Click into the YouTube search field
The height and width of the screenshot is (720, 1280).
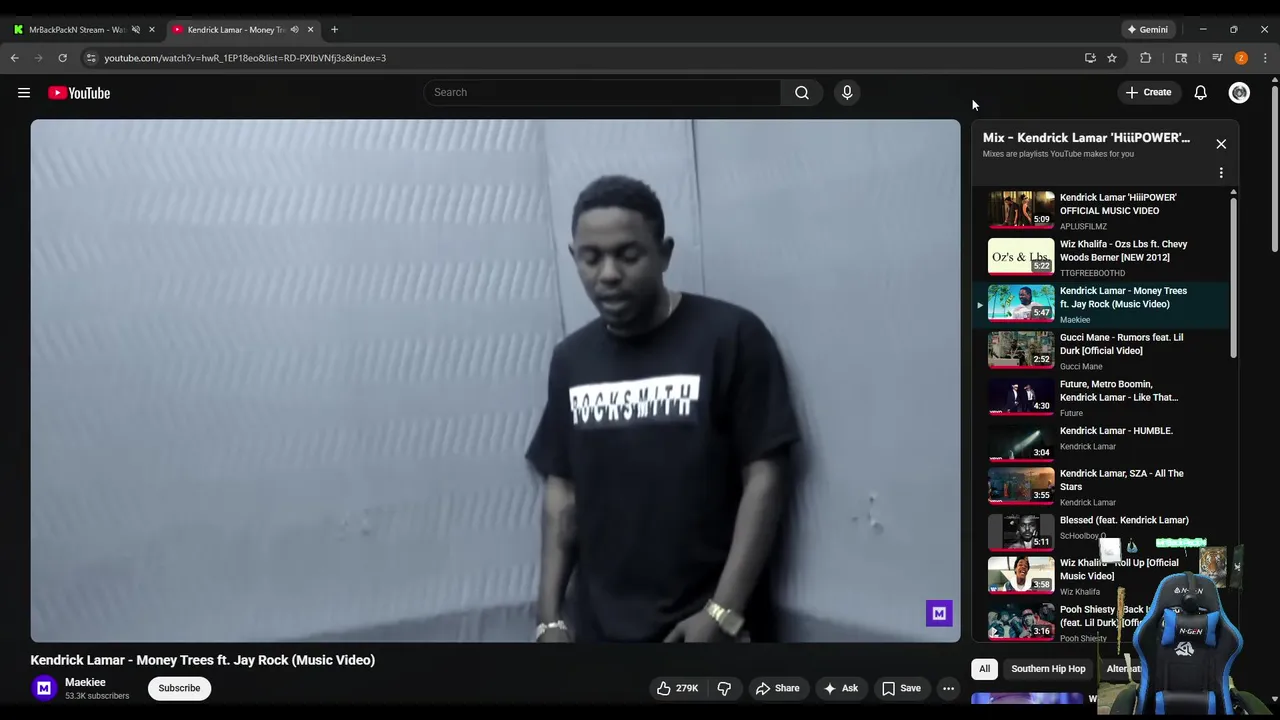(602, 93)
